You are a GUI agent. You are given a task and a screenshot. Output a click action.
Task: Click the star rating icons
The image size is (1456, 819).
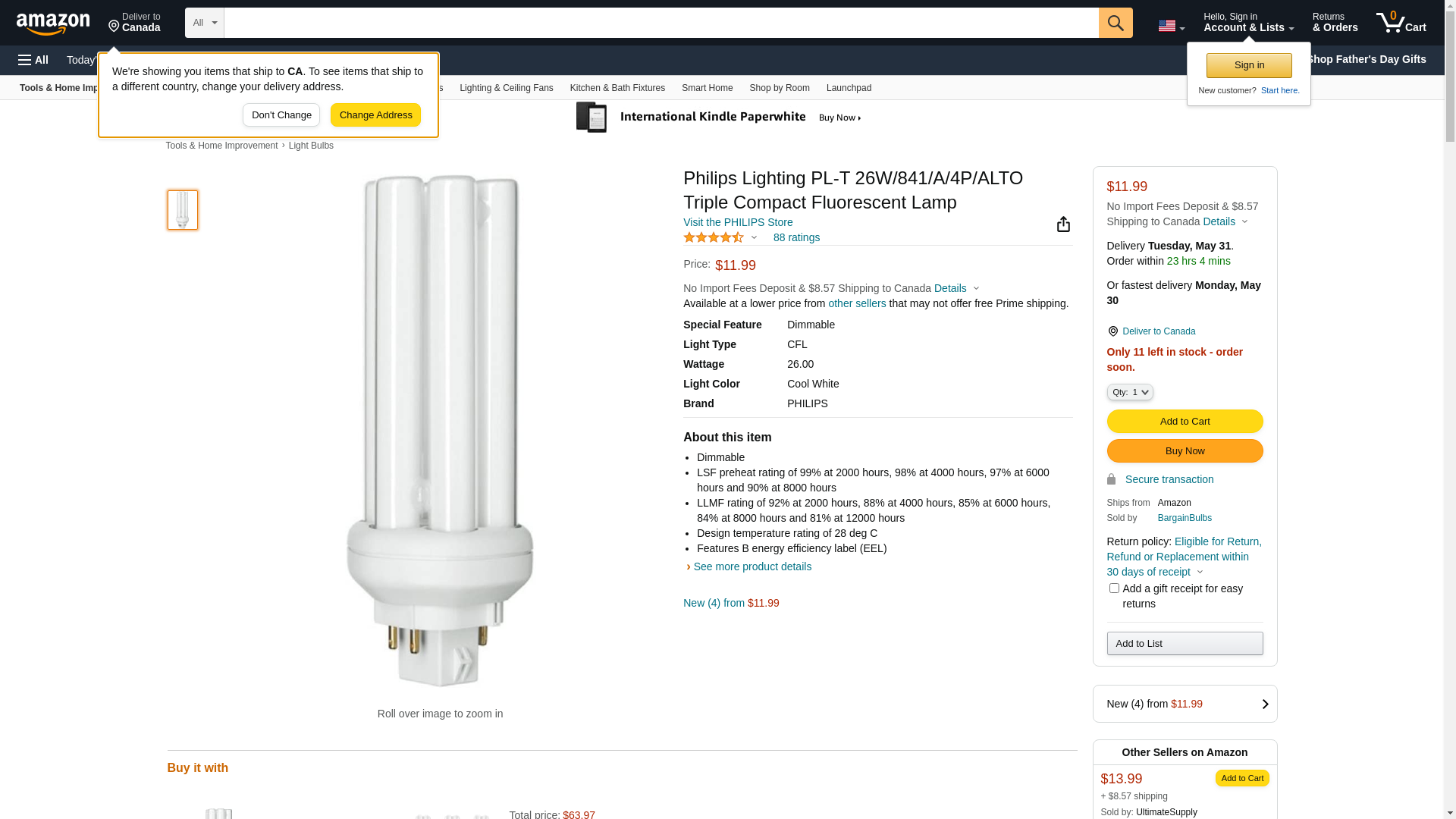tap(714, 237)
